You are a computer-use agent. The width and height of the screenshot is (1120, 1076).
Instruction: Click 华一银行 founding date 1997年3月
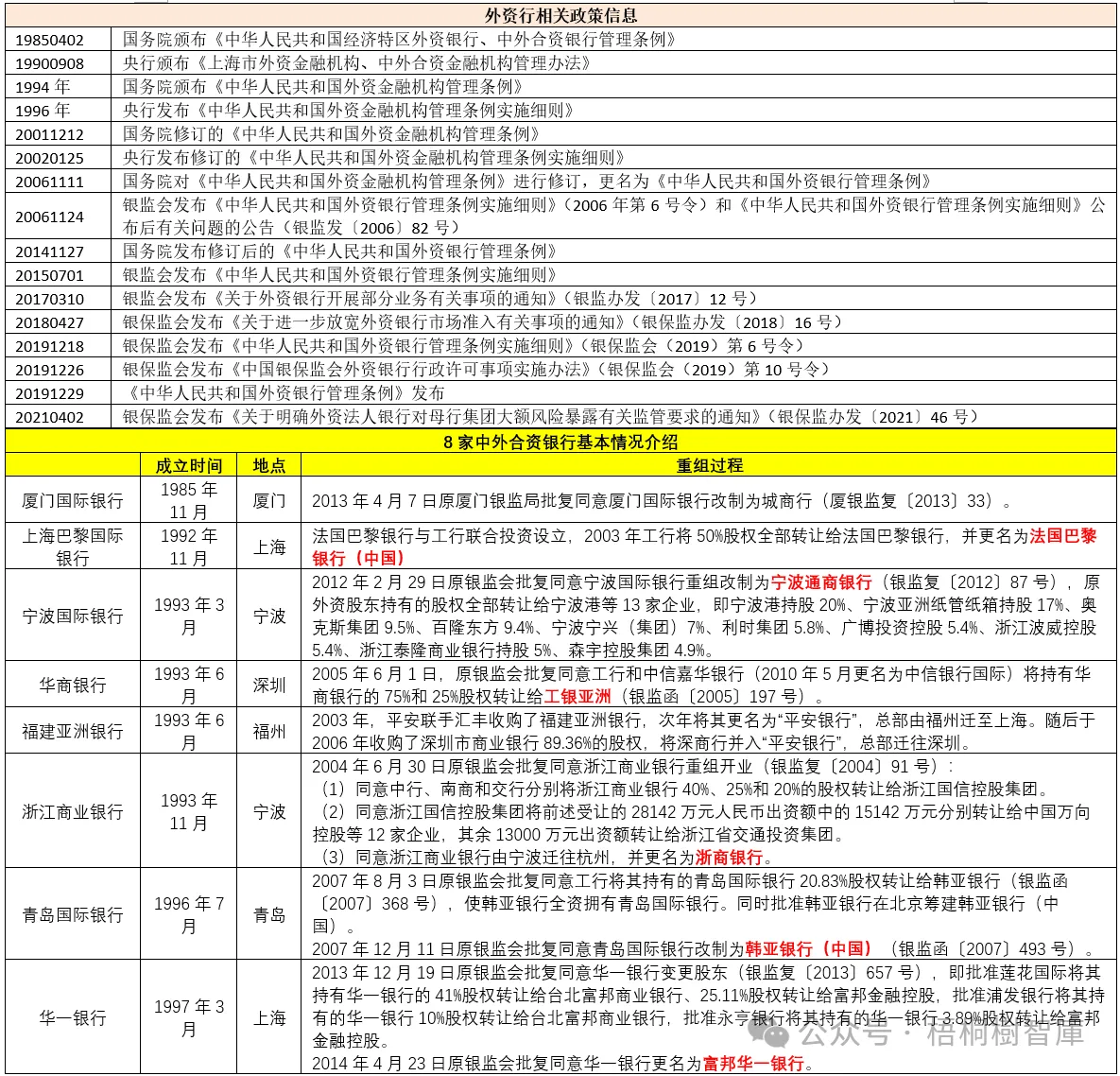pyautogui.click(x=188, y=1017)
